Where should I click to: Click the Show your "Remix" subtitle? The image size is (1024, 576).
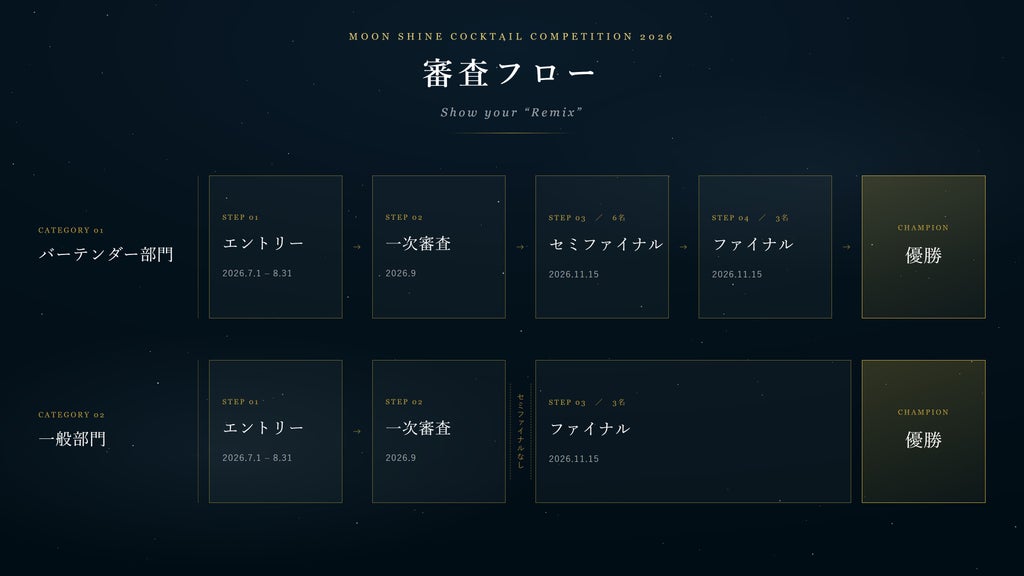pyautogui.click(x=511, y=112)
